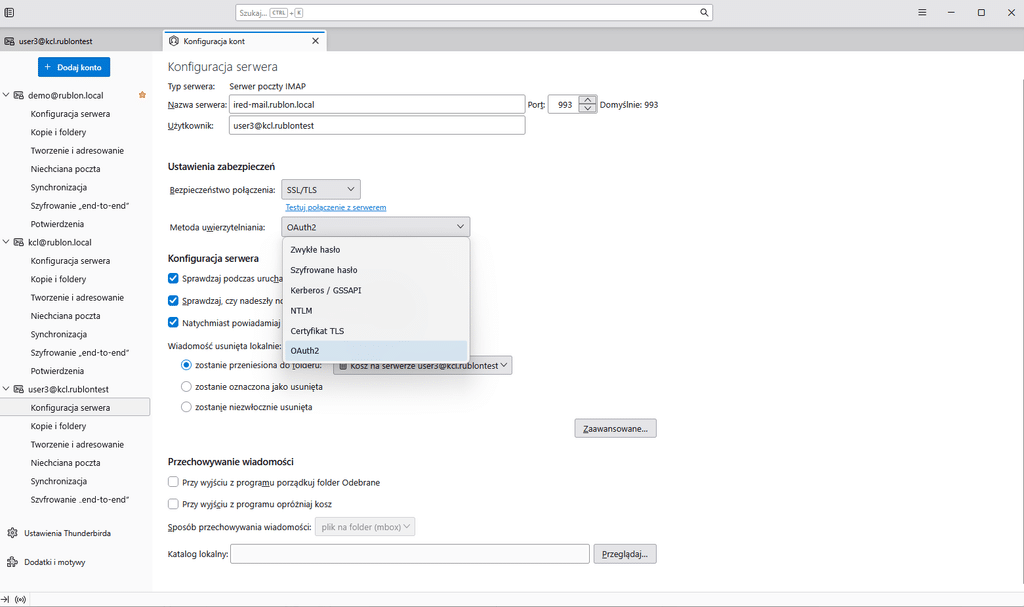This screenshot has width=1024, height=607.
Task: Click the search magnifier icon
Action: click(704, 12)
